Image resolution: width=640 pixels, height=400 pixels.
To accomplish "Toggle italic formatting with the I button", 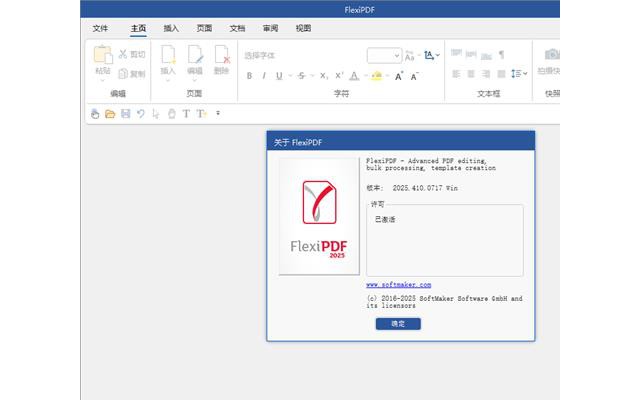I will (x=264, y=76).
